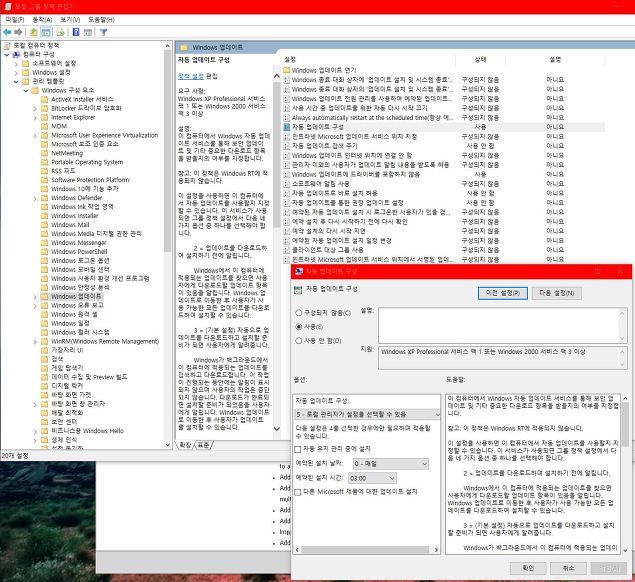Screen dimensions: 635x582
Task: Expand the 소프트웨어 설정 tree node
Action: pyautogui.click(x=16, y=64)
